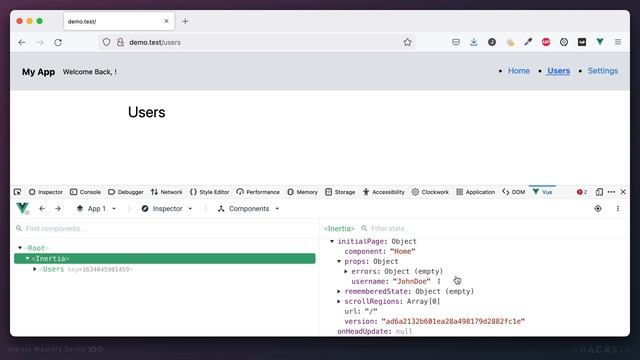Click the username value edit dots icon
Screen dimensions: 640x360
tap(439, 281)
